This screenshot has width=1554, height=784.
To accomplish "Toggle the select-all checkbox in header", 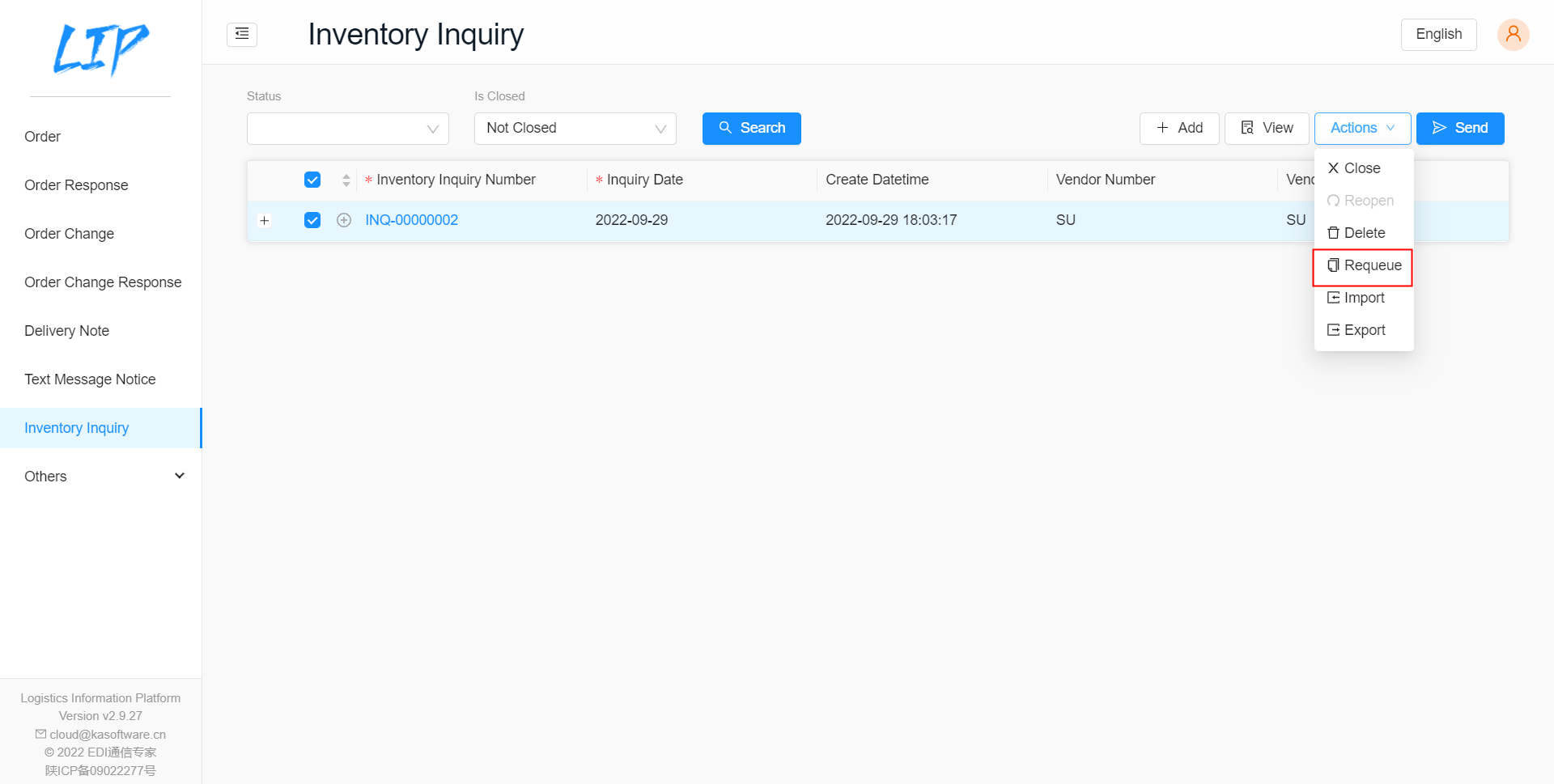I will [x=312, y=180].
